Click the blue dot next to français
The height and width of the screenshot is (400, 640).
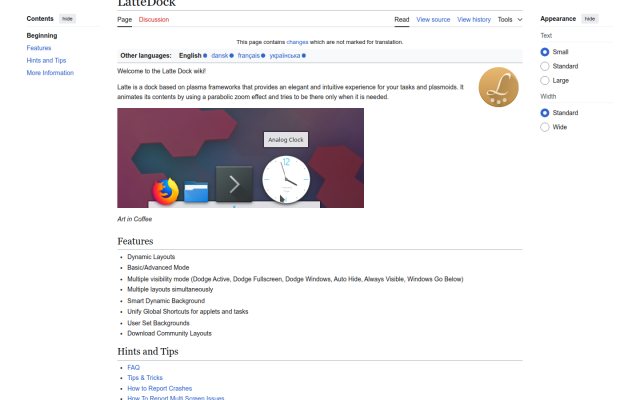tap(263, 56)
